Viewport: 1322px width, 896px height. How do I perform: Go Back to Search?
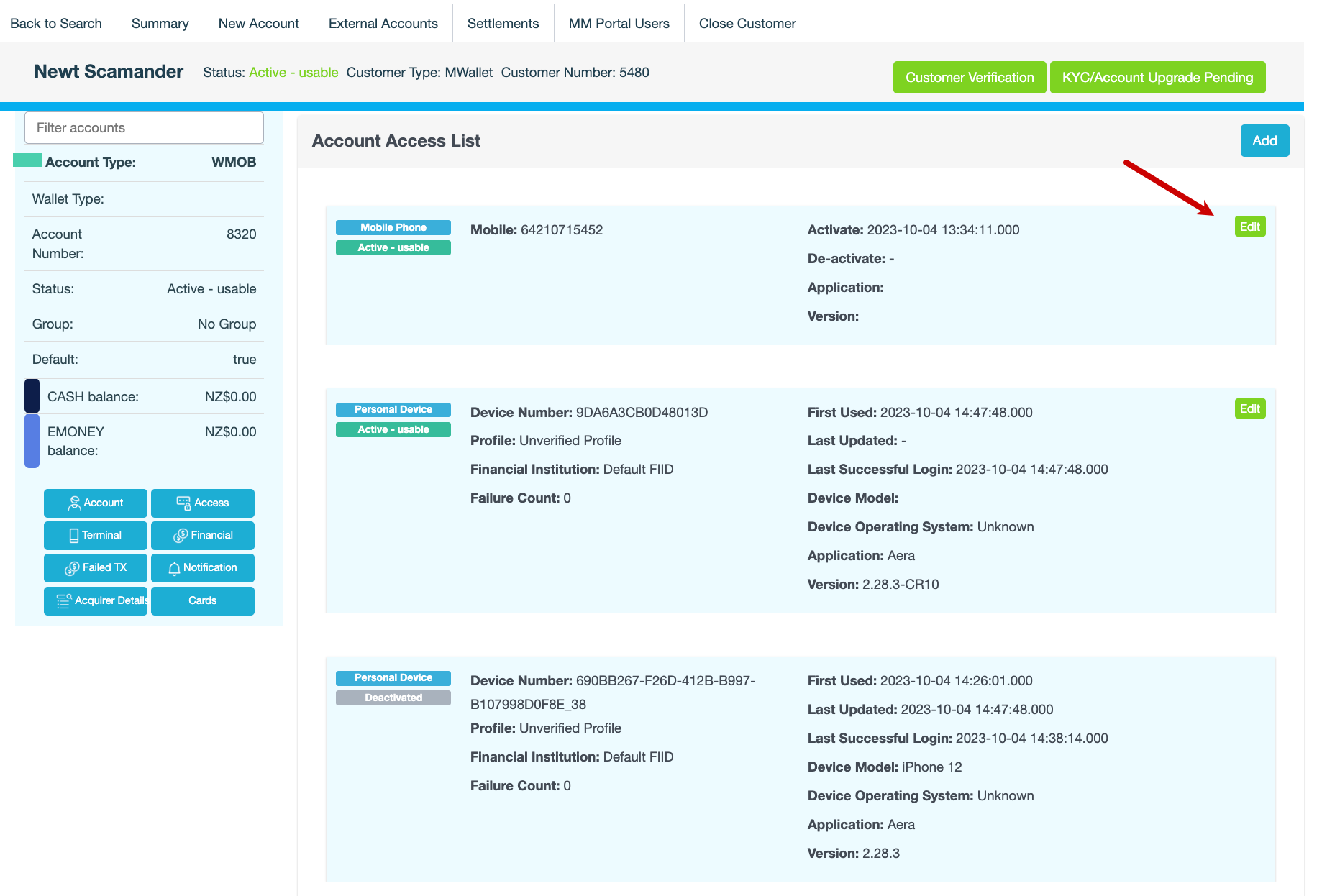tap(56, 23)
